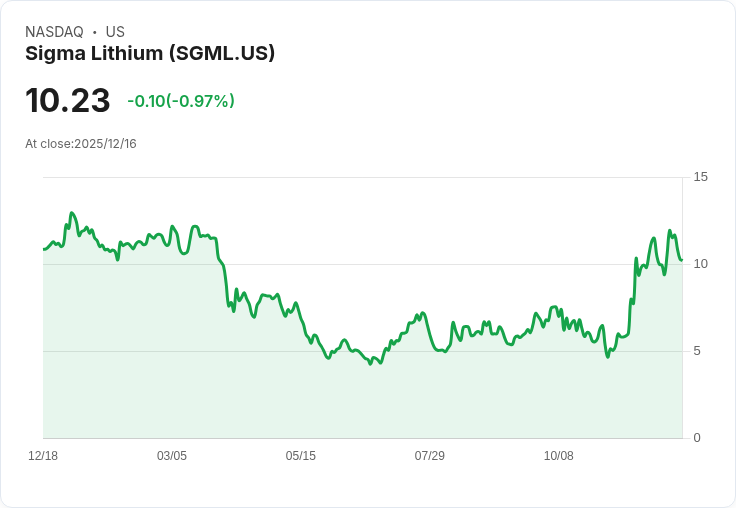
Task: Select the 03/05 date label on the x-axis
Action: click(x=172, y=456)
